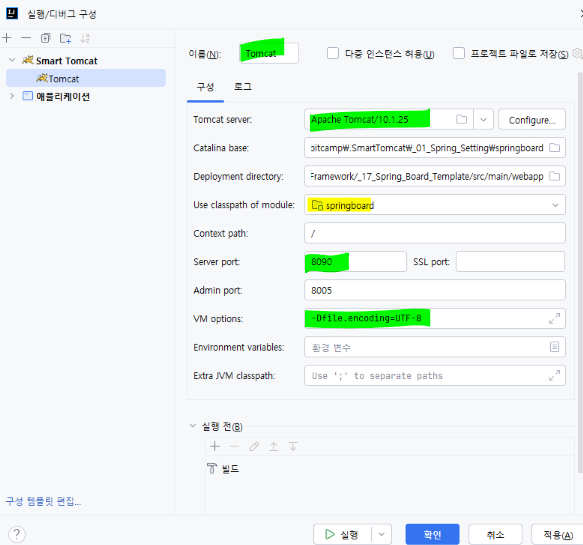Switch to the 로그 tab
Screen dimensions: 583x545
[x=242, y=87]
